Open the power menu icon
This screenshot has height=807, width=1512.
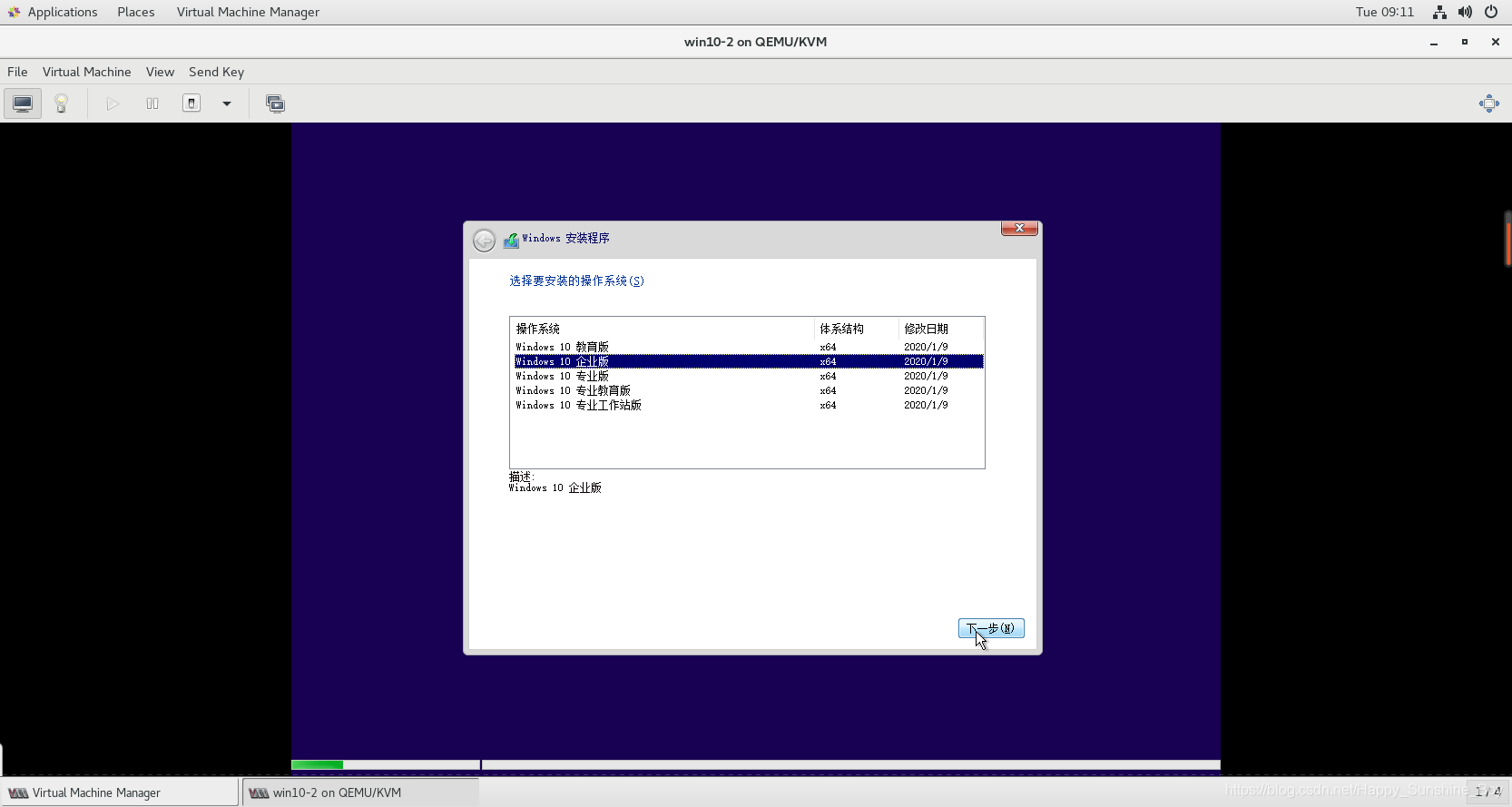1491,12
